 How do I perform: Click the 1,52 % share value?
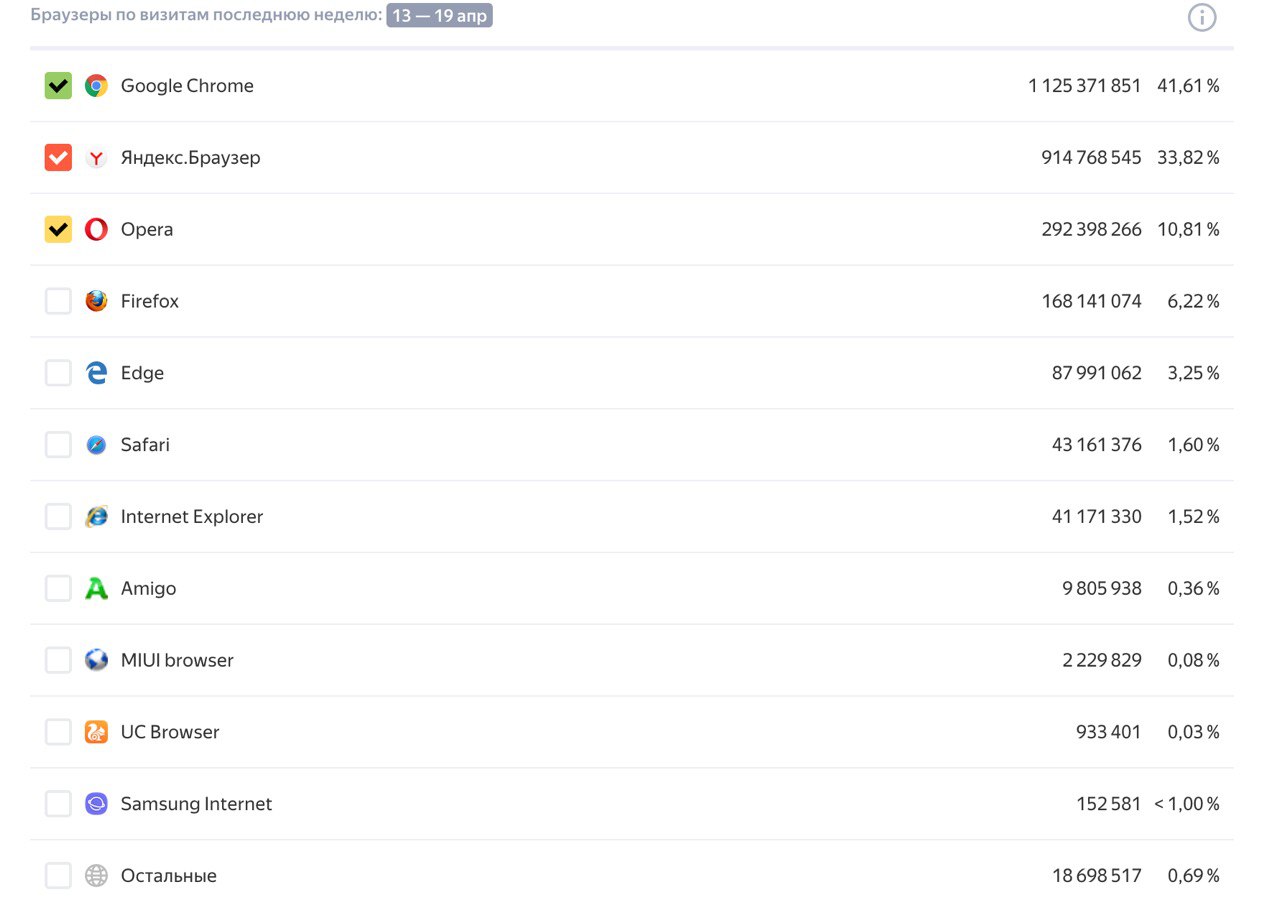(x=1193, y=517)
